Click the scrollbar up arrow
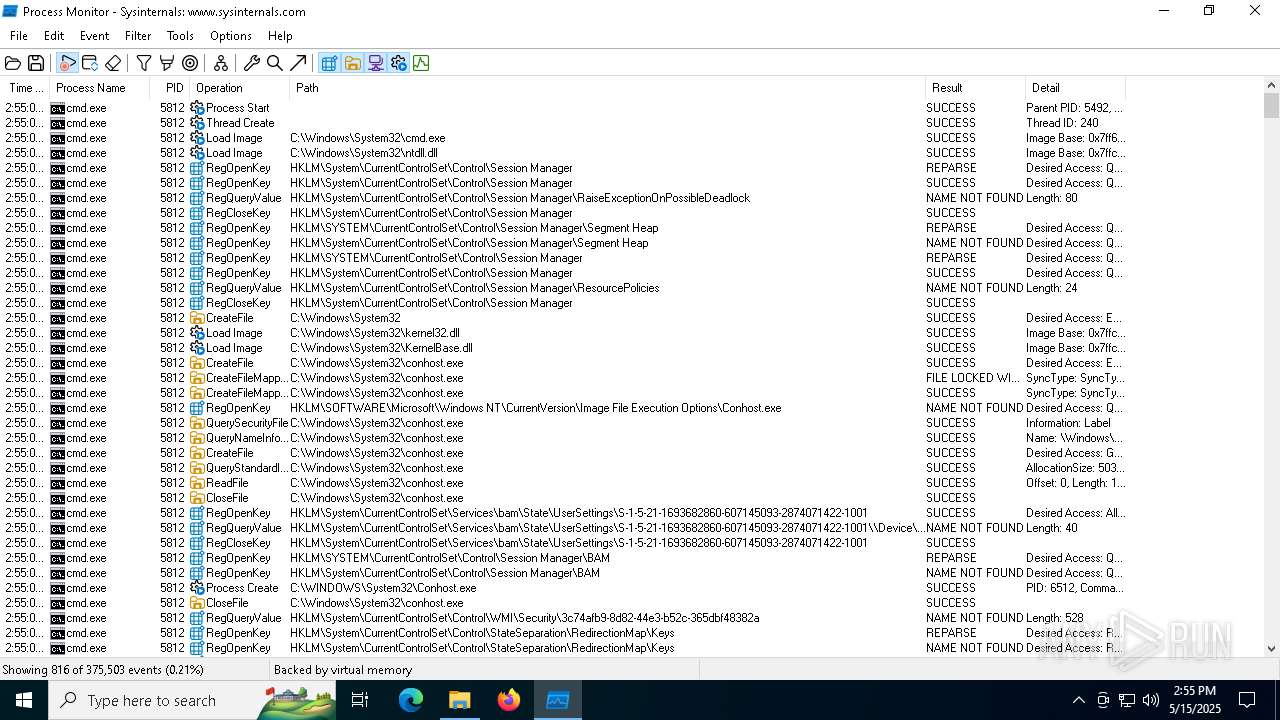 (x=1271, y=86)
